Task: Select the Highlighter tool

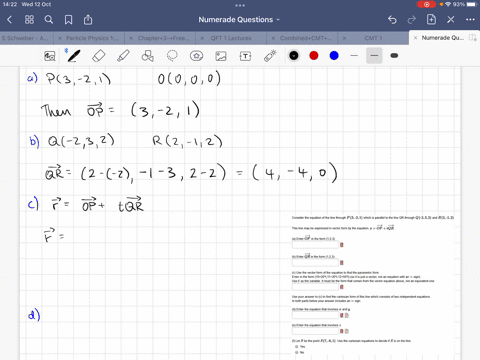Action: (123, 56)
